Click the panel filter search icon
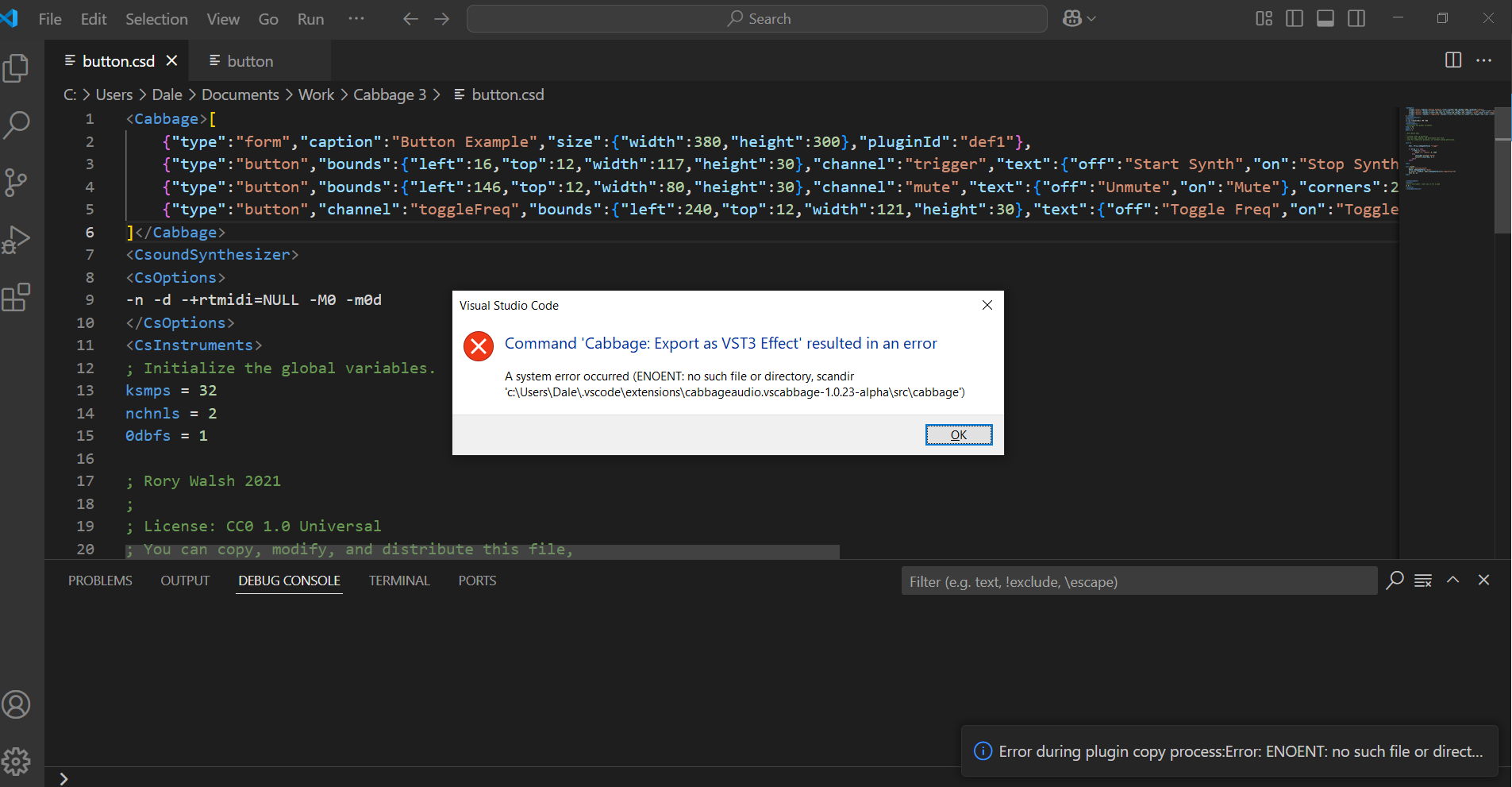 (x=1395, y=581)
